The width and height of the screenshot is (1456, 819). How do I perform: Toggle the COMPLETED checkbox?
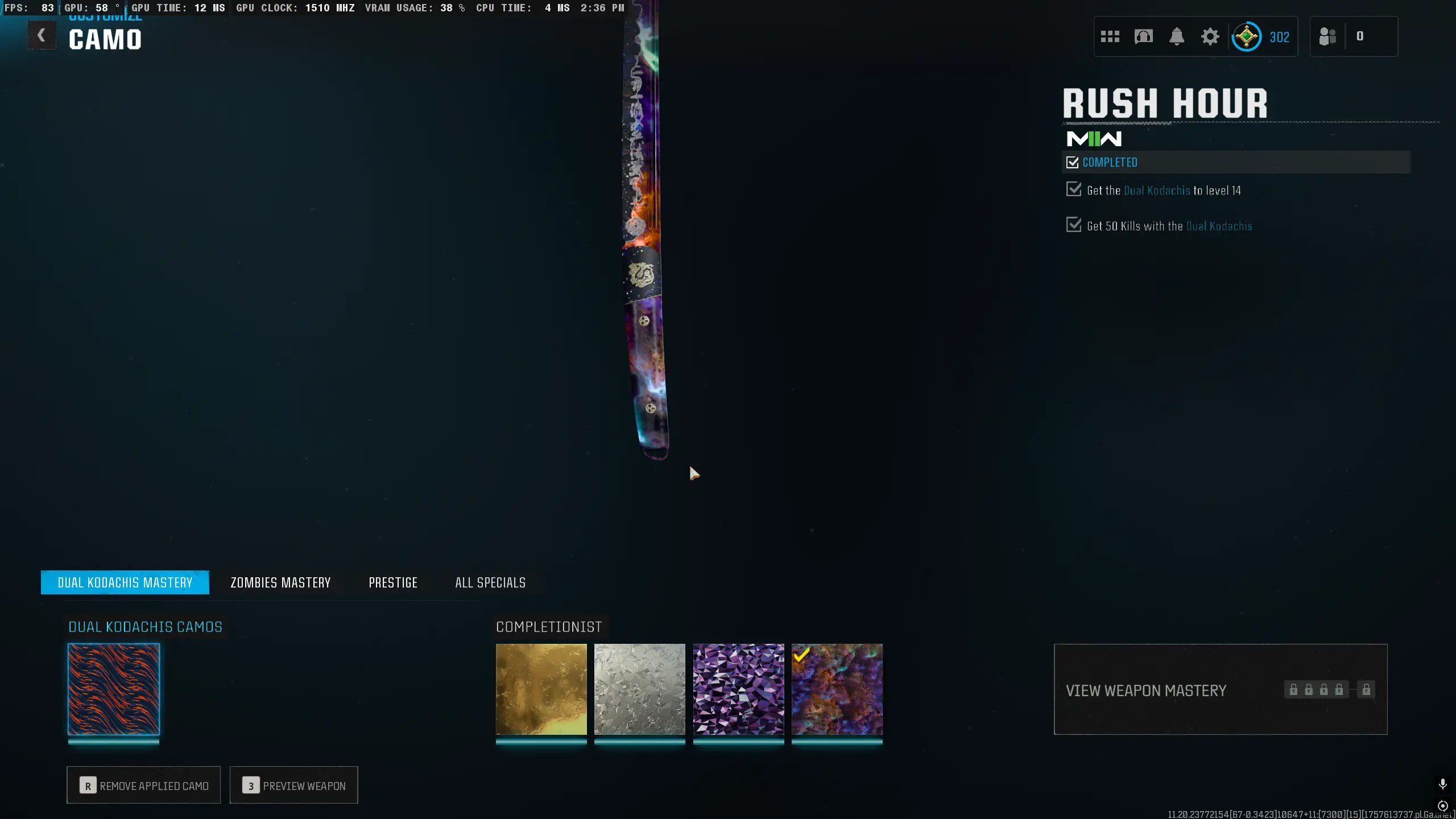(1072, 163)
